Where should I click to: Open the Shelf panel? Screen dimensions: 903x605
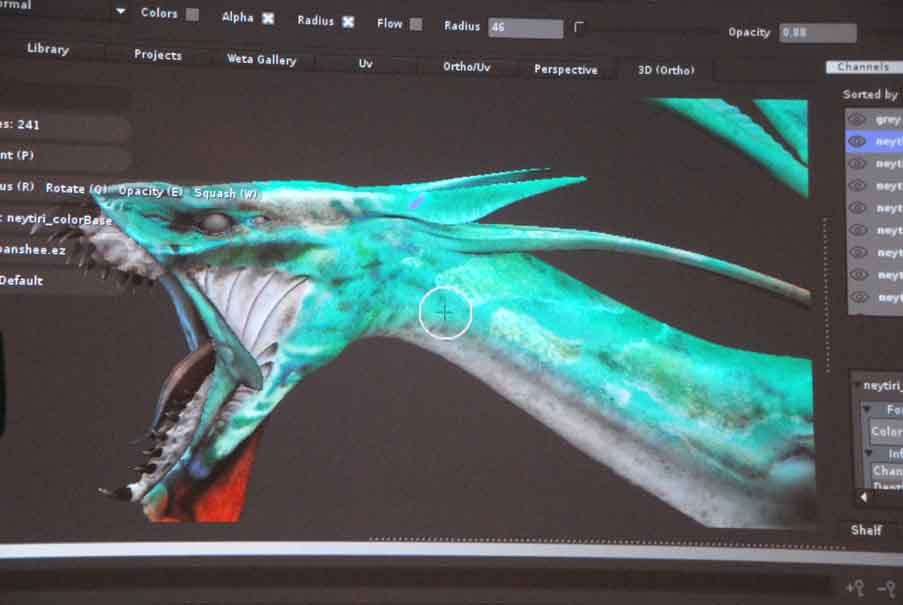866,530
